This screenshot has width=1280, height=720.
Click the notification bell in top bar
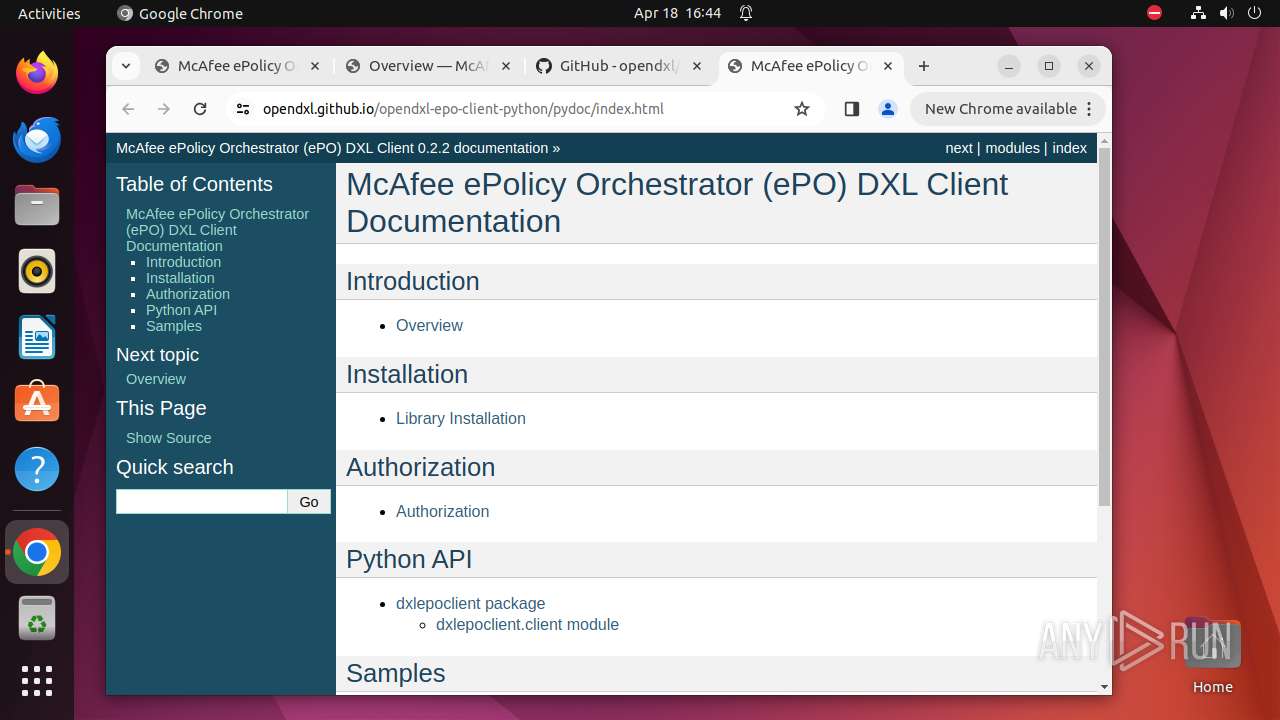pos(746,13)
